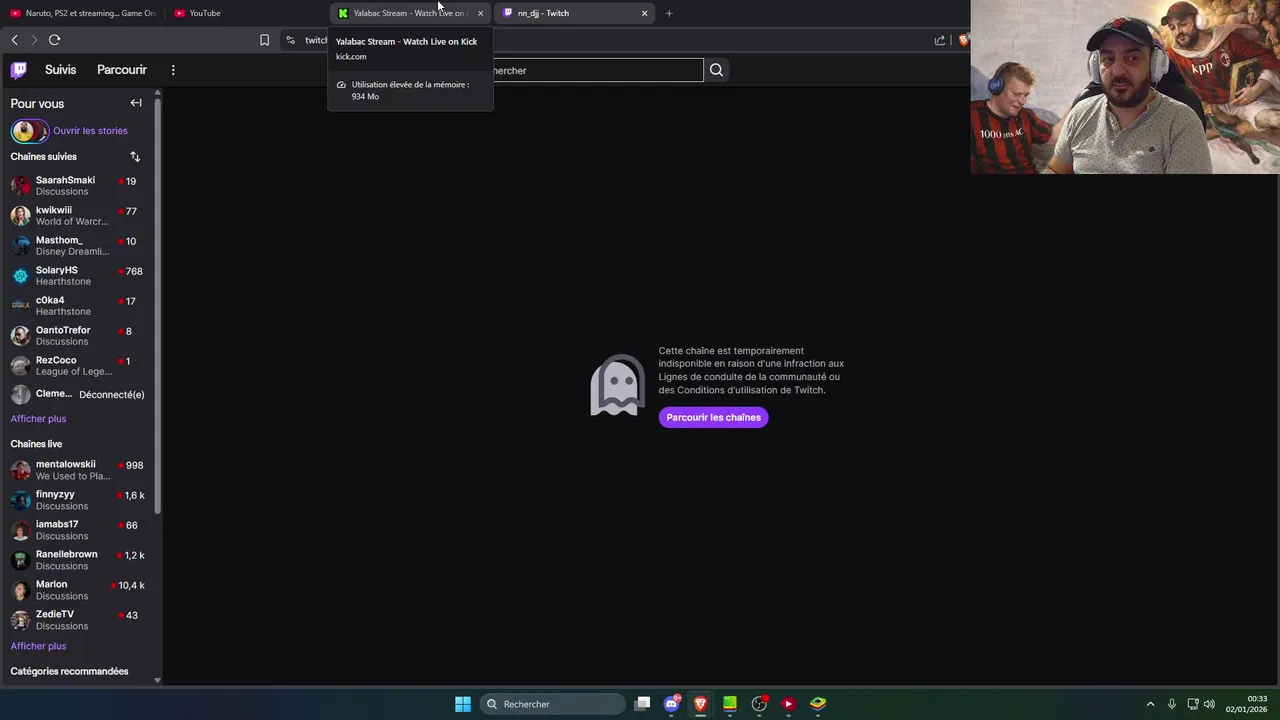Click Parcourir les chaînes button

(x=713, y=417)
